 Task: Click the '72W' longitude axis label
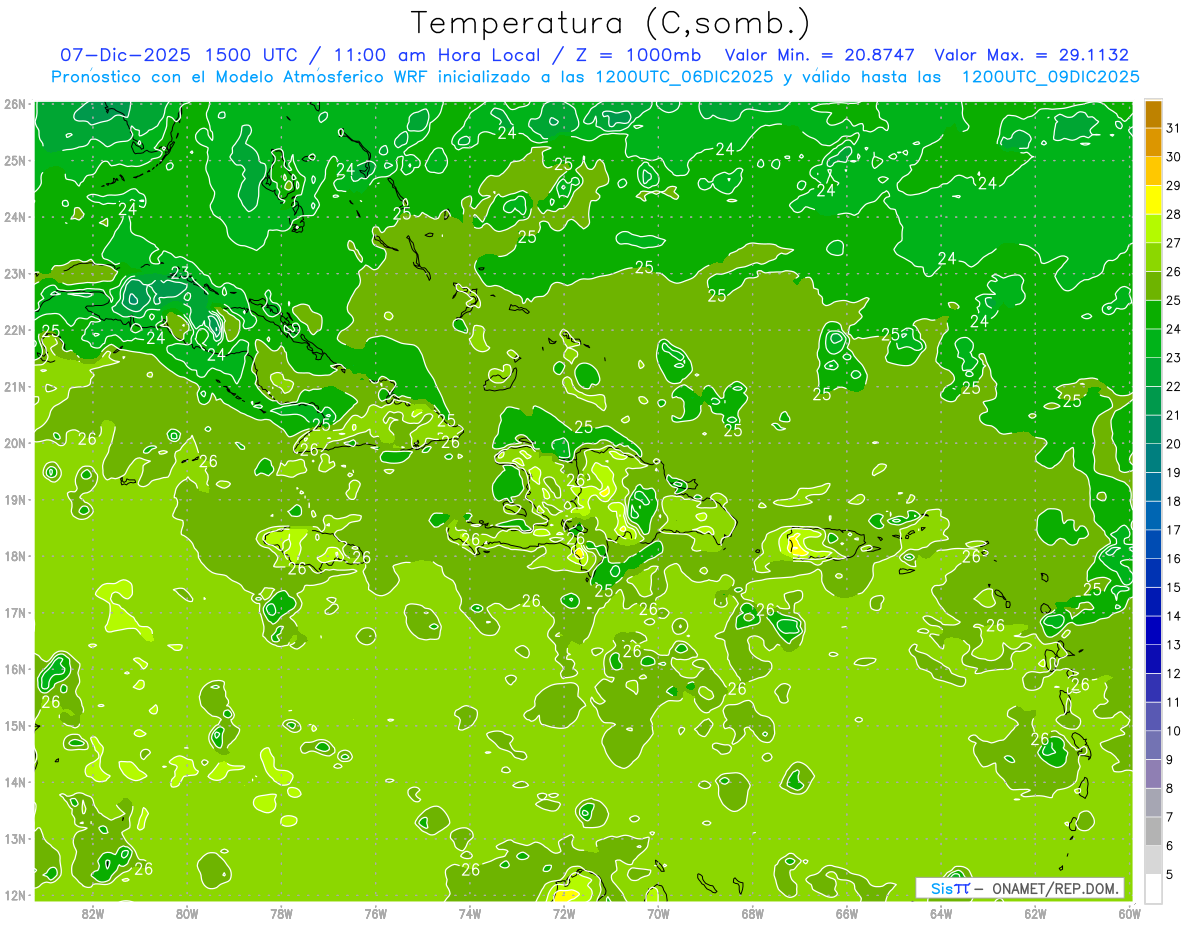click(x=564, y=913)
